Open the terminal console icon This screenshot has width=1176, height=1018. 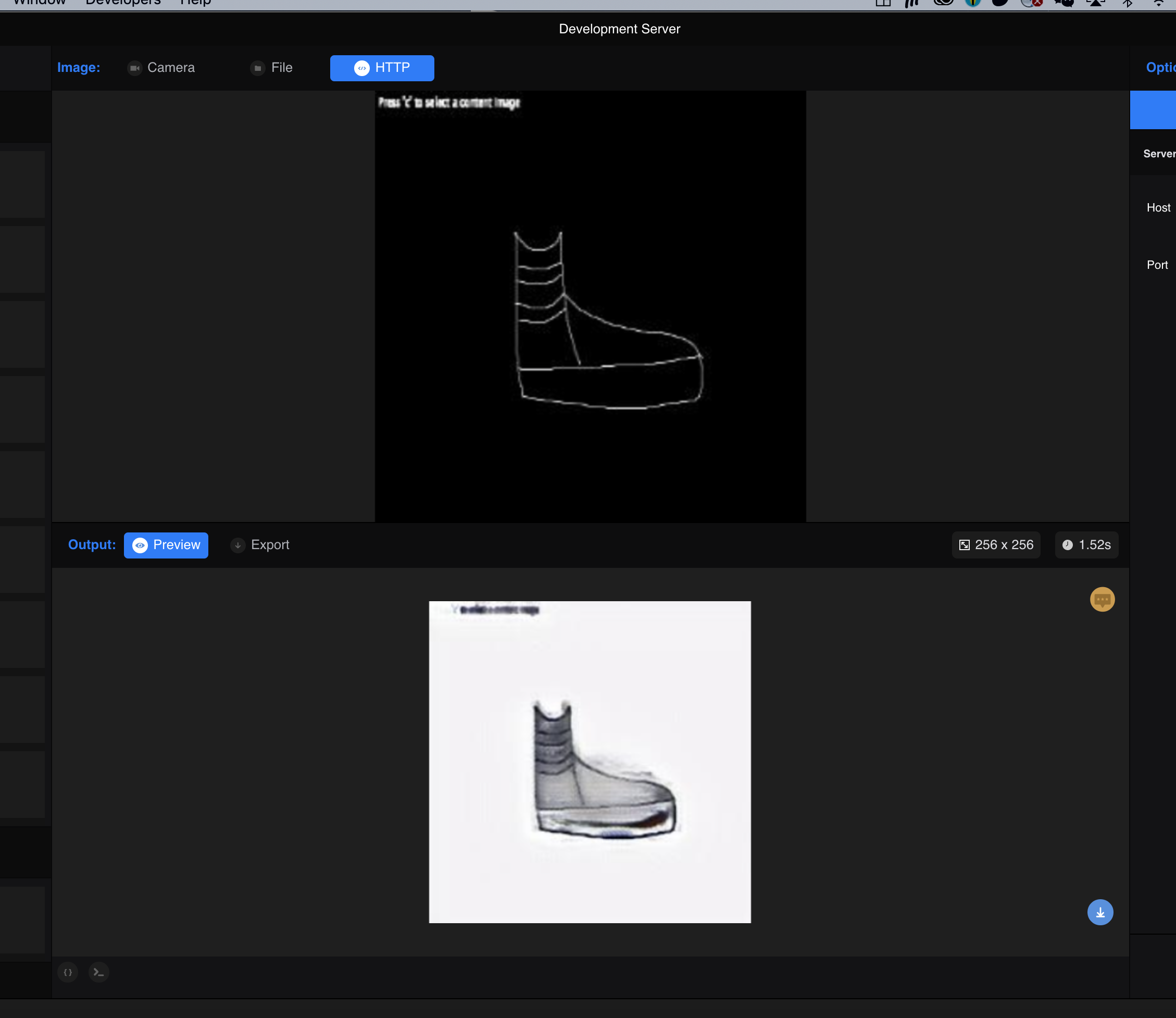(x=99, y=973)
